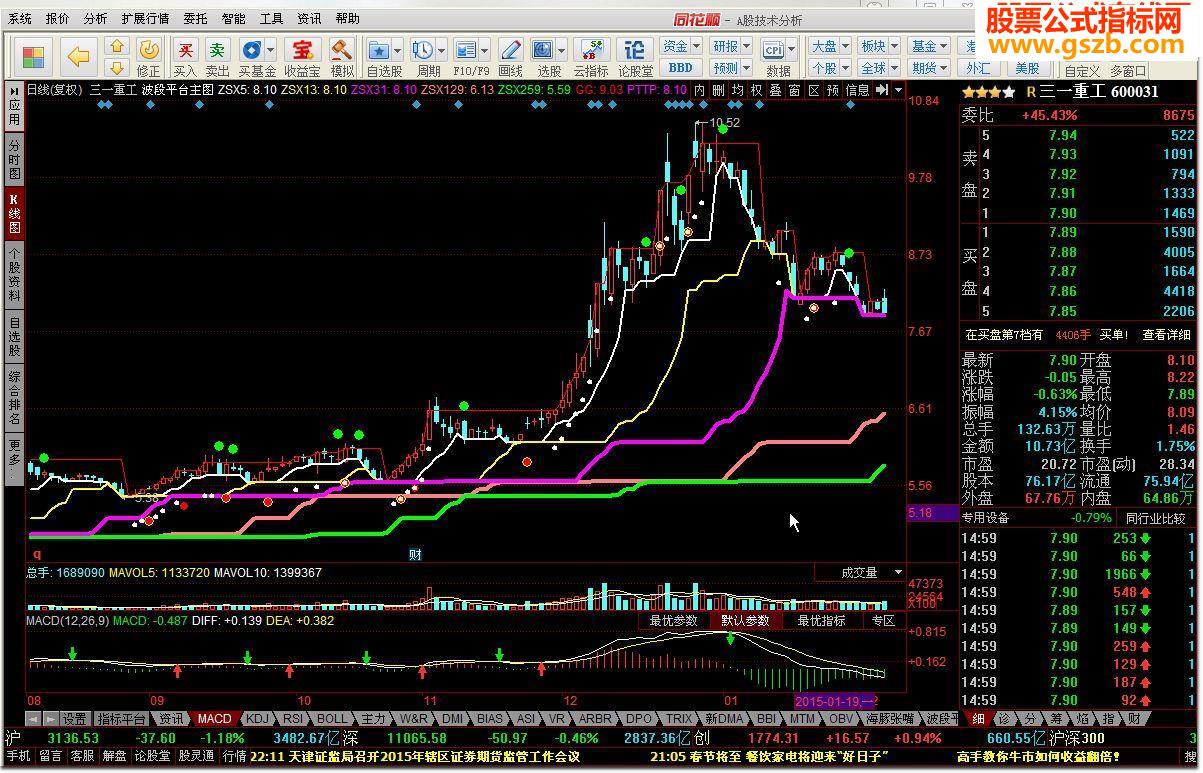Toggle the 区 range option
The width and height of the screenshot is (1203, 773).
813,89
